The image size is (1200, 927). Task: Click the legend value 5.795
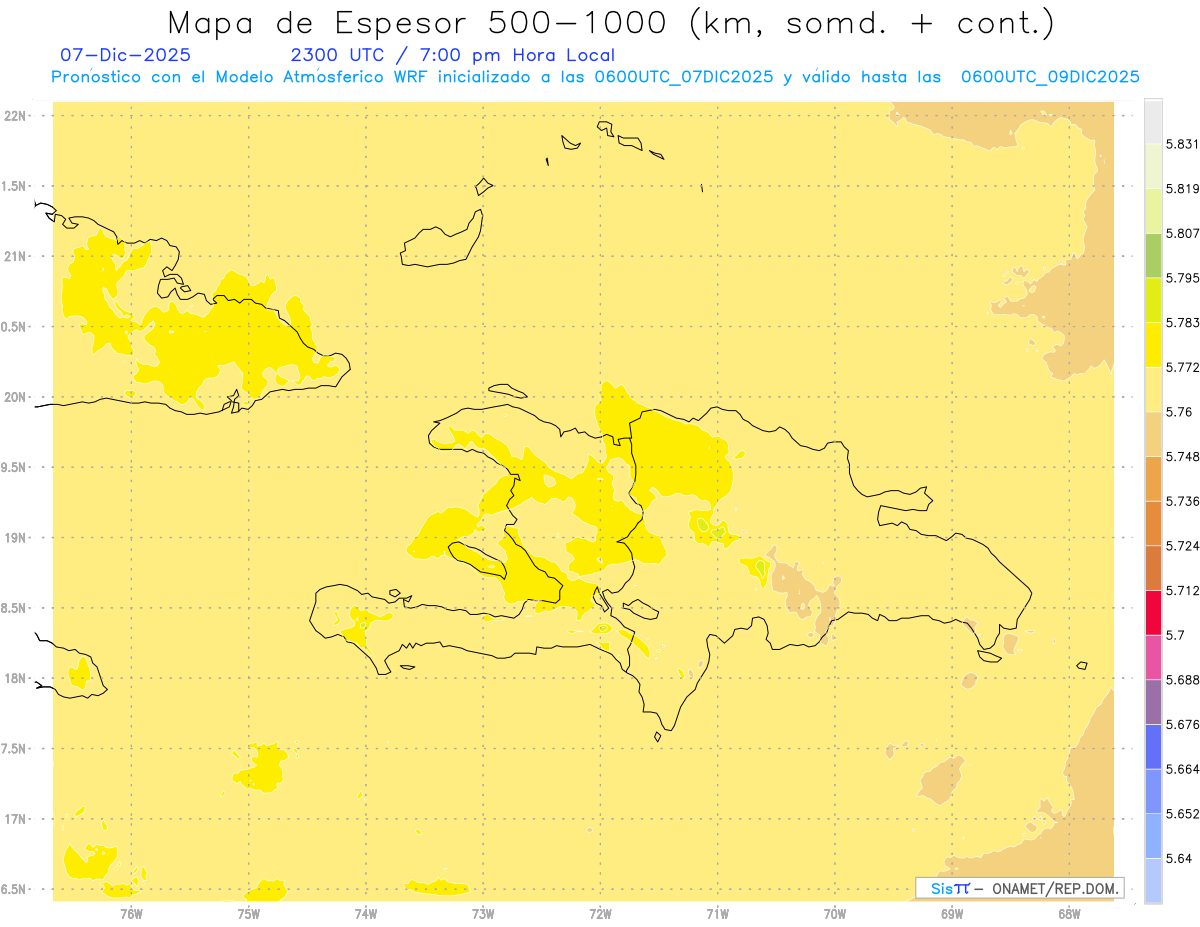(1183, 278)
